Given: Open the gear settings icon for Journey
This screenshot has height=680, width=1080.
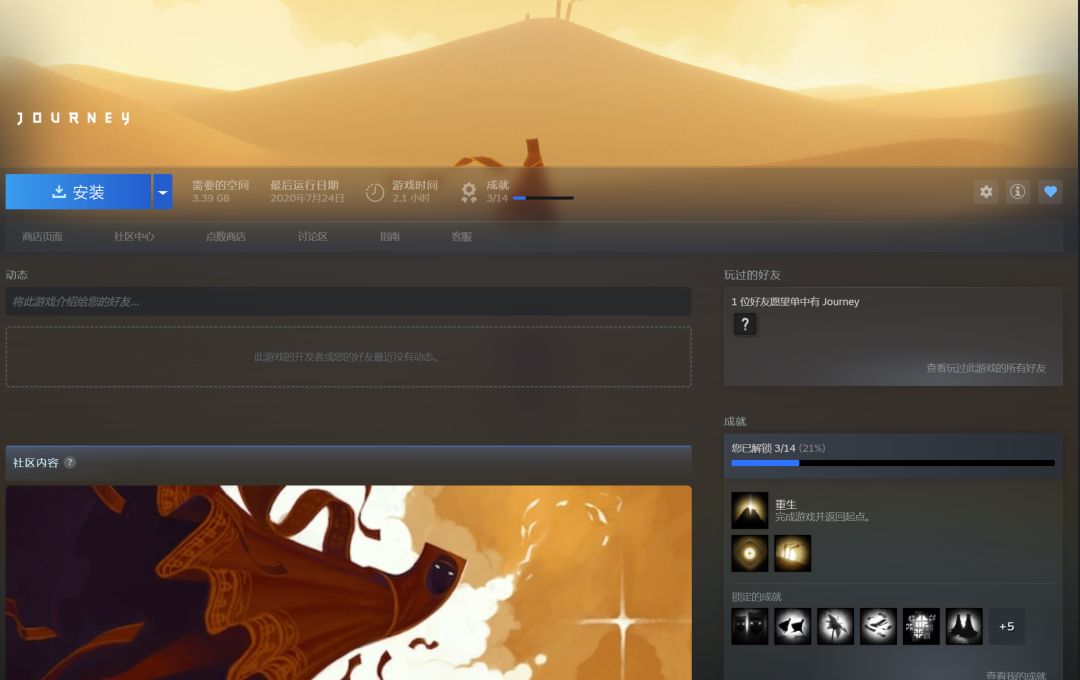Looking at the screenshot, I should click(x=986, y=192).
